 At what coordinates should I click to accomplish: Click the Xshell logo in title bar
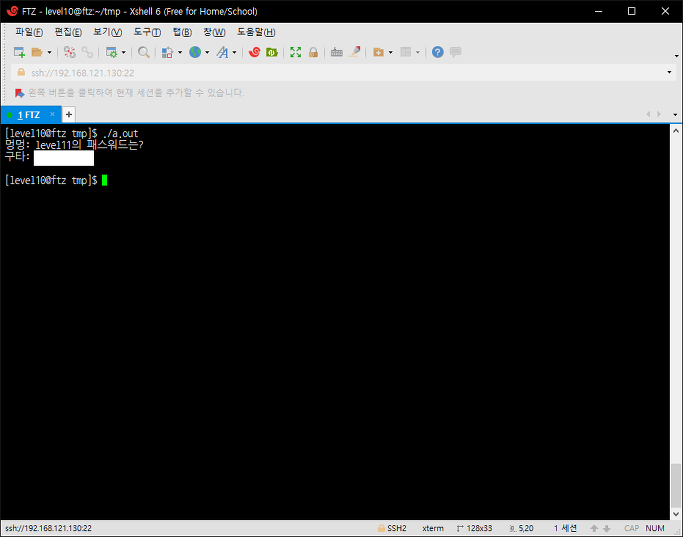12,11
